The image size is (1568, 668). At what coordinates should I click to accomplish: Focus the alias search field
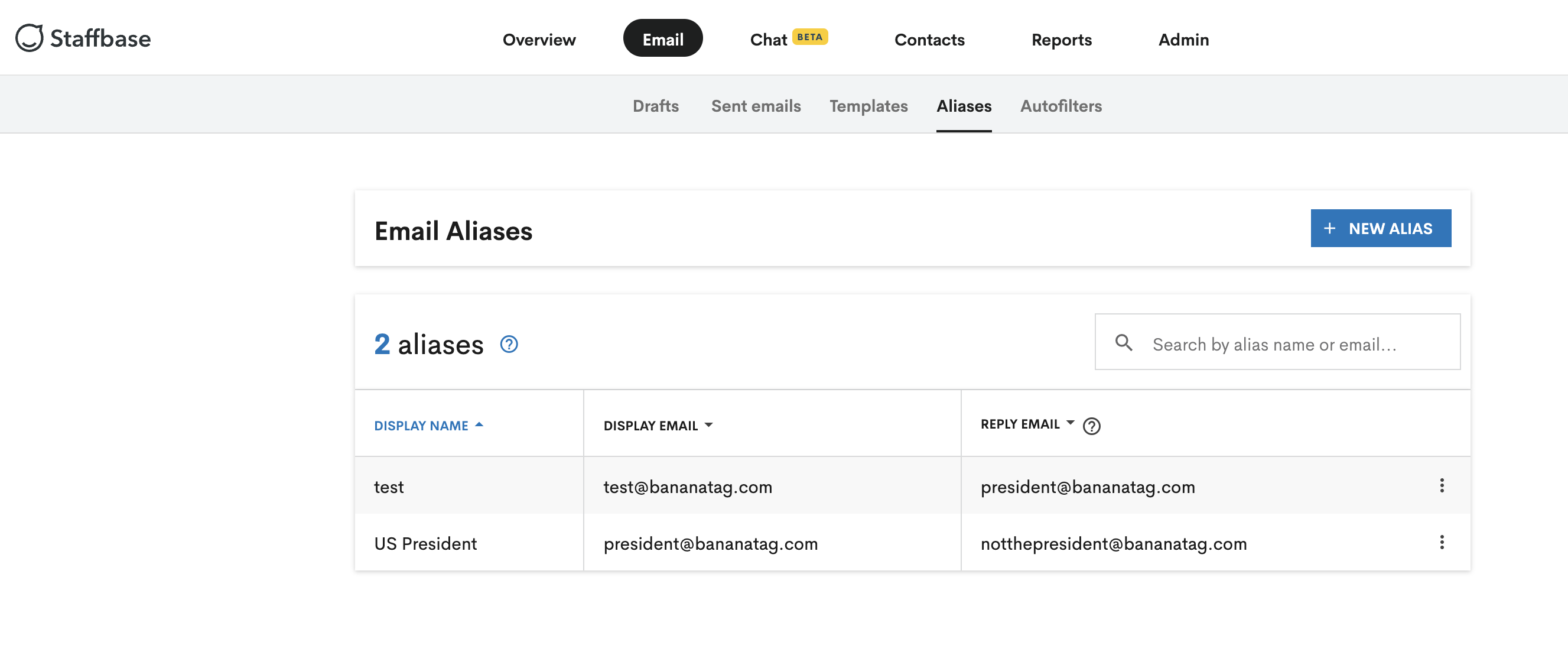1277,342
